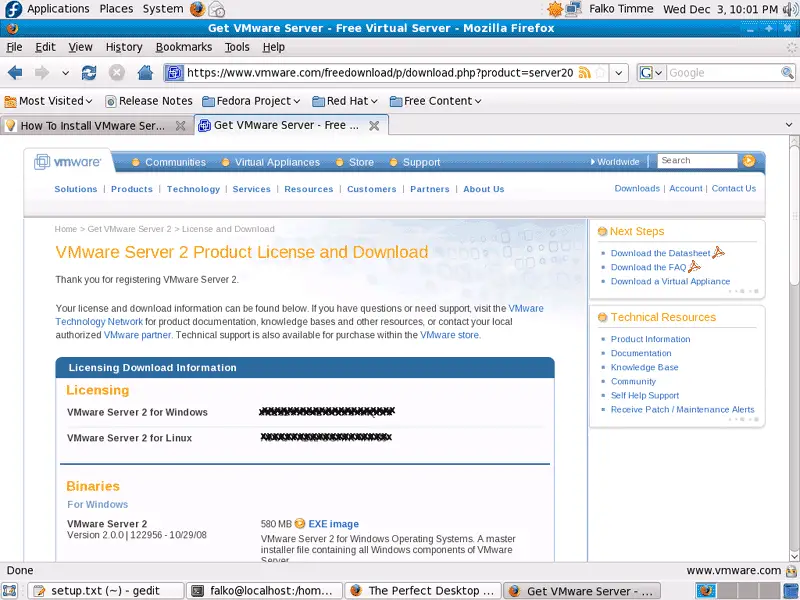Close the 'Get VMware Server' tab
The height and width of the screenshot is (600, 800).
tap(374, 126)
